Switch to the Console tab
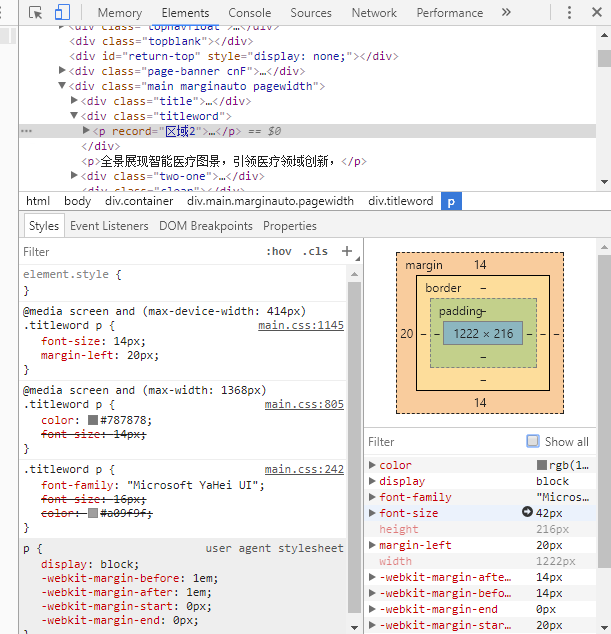The height and width of the screenshot is (634, 611). pos(249,13)
